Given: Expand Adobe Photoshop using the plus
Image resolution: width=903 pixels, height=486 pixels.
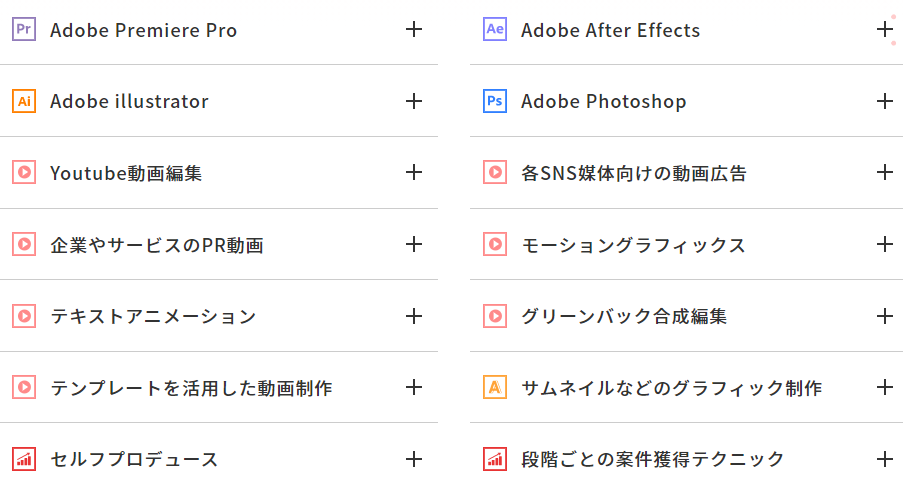Looking at the screenshot, I should point(885,101).
